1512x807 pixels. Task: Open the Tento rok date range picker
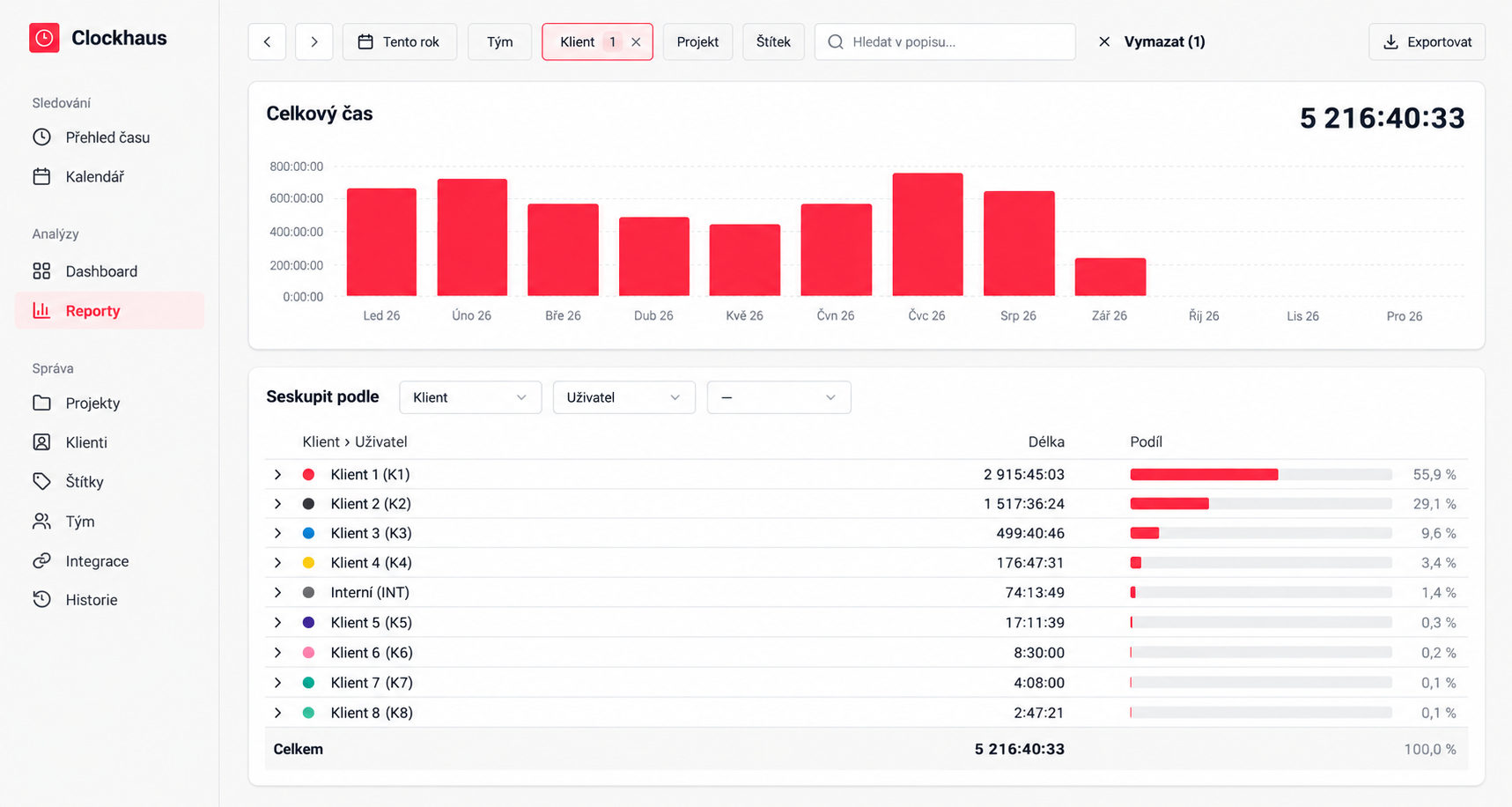coord(399,41)
